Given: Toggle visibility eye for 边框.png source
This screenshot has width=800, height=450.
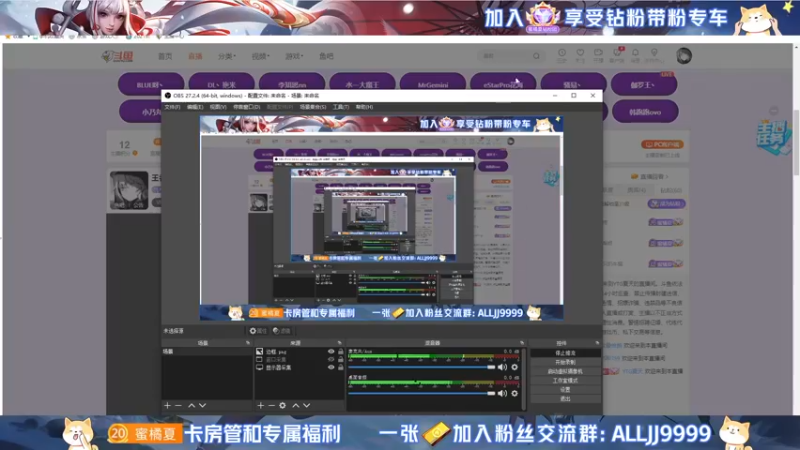Looking at the screenshot, I should (331, 352).
